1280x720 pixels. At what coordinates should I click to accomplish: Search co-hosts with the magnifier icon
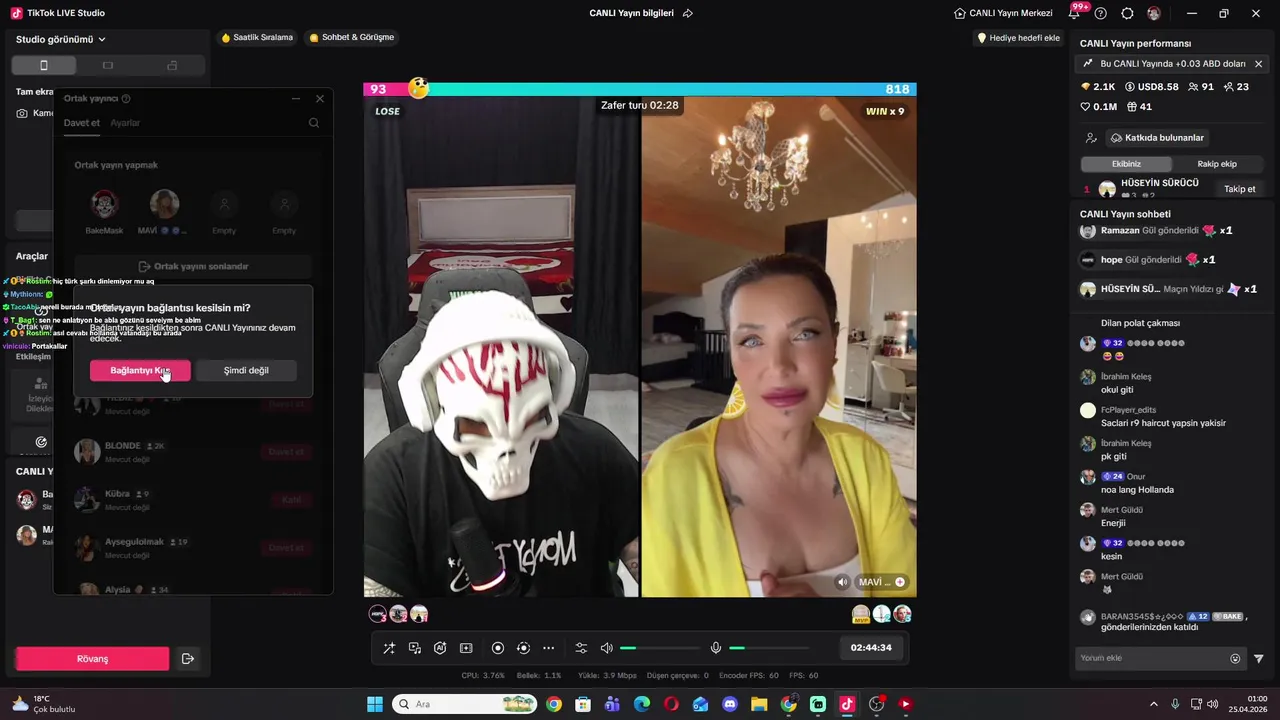[x=314, y=123]
